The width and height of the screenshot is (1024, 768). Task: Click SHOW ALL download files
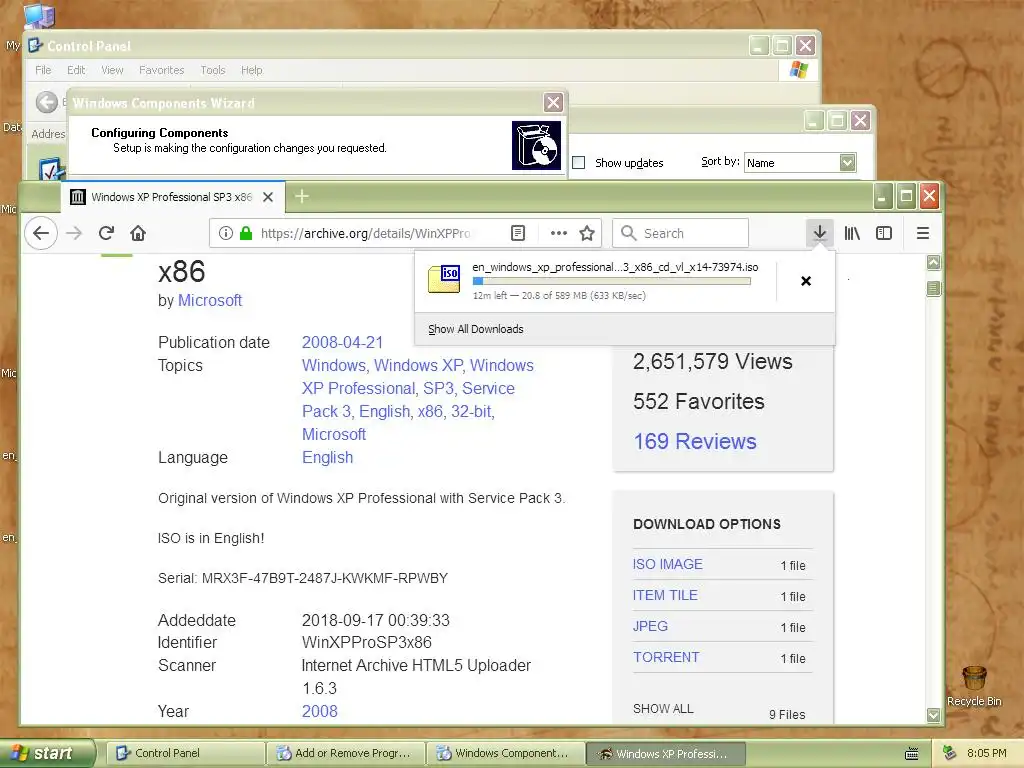pos(663,709)
